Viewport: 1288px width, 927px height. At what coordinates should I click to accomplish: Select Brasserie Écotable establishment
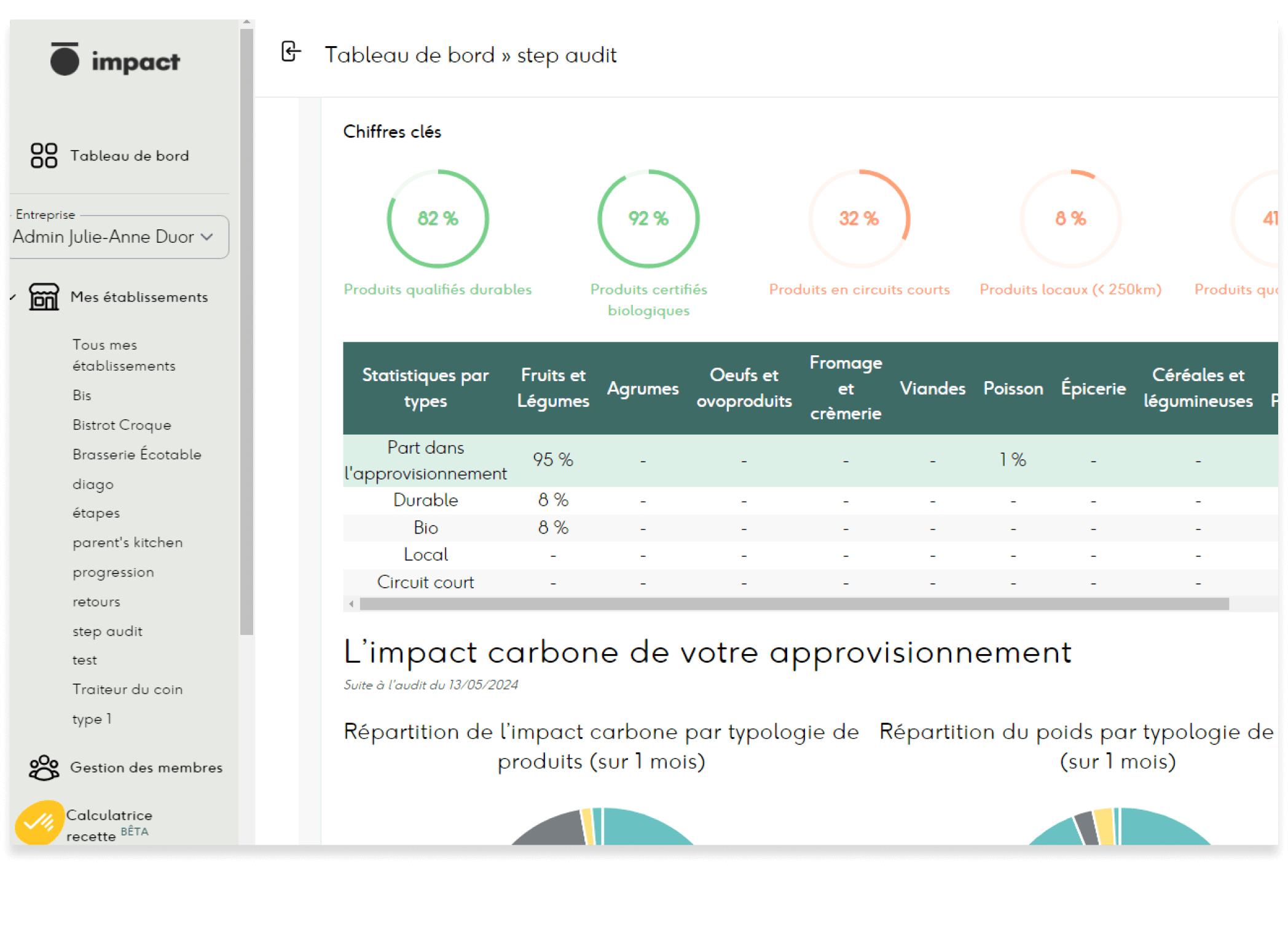tap(136, 454)
